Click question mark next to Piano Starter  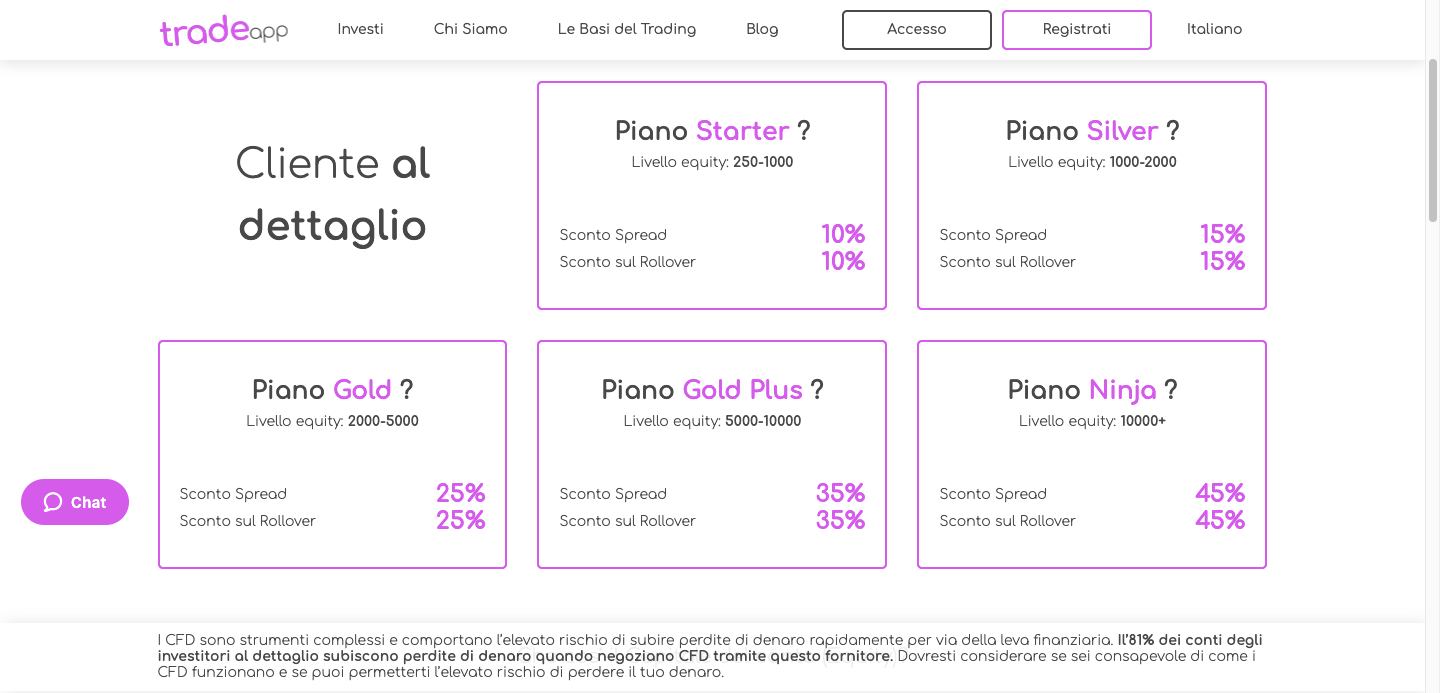(803, 131)
